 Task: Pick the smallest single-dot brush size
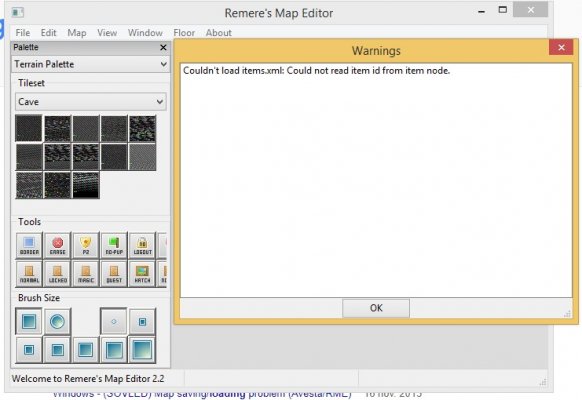(x=114, y=321)
